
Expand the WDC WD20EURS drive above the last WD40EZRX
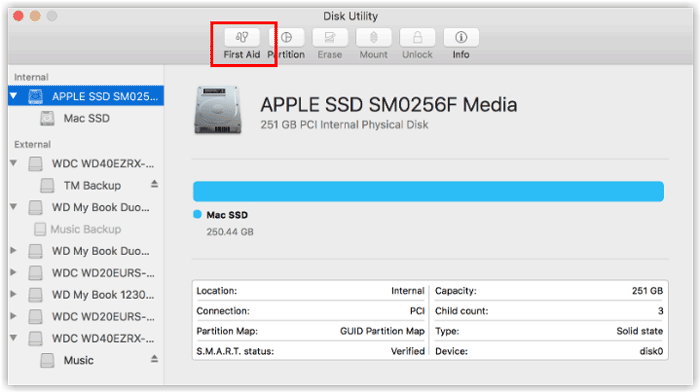coord(14,316)
